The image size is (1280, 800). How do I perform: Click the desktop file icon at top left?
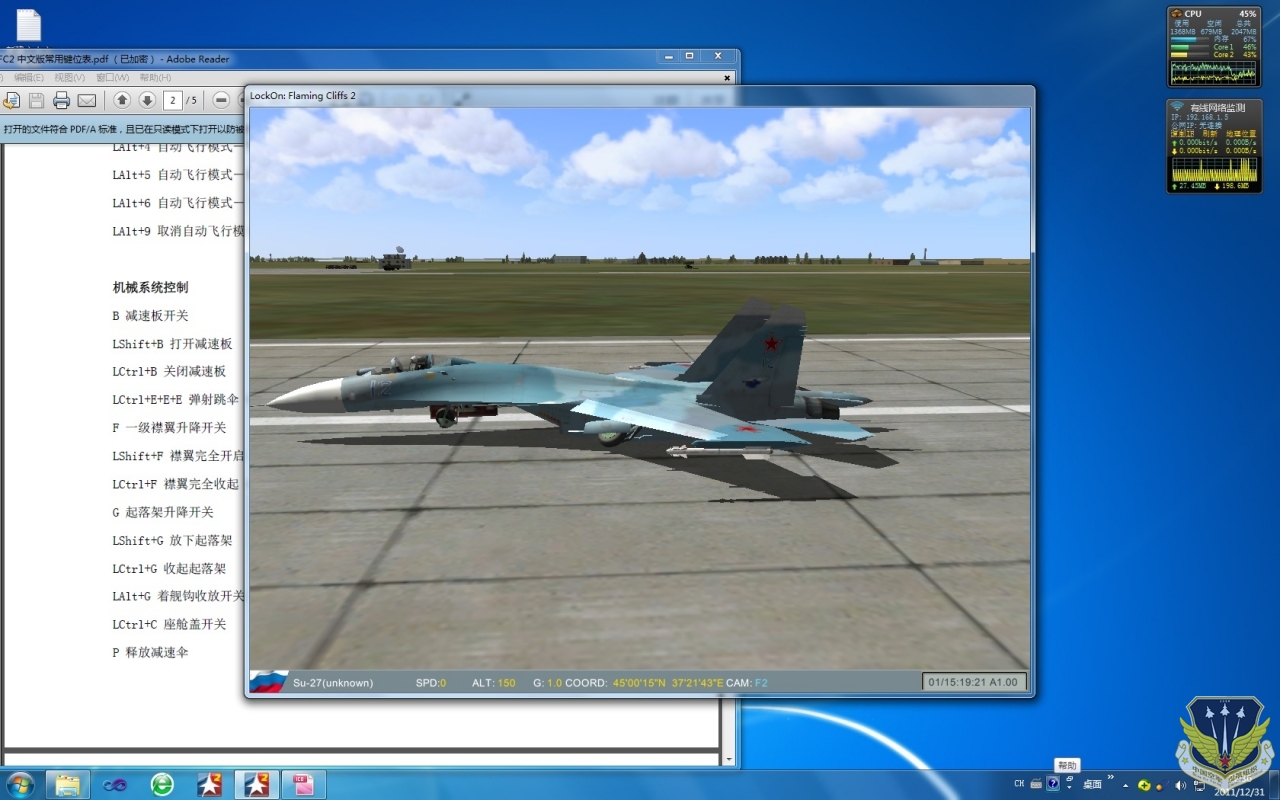(x=28, y=28)
